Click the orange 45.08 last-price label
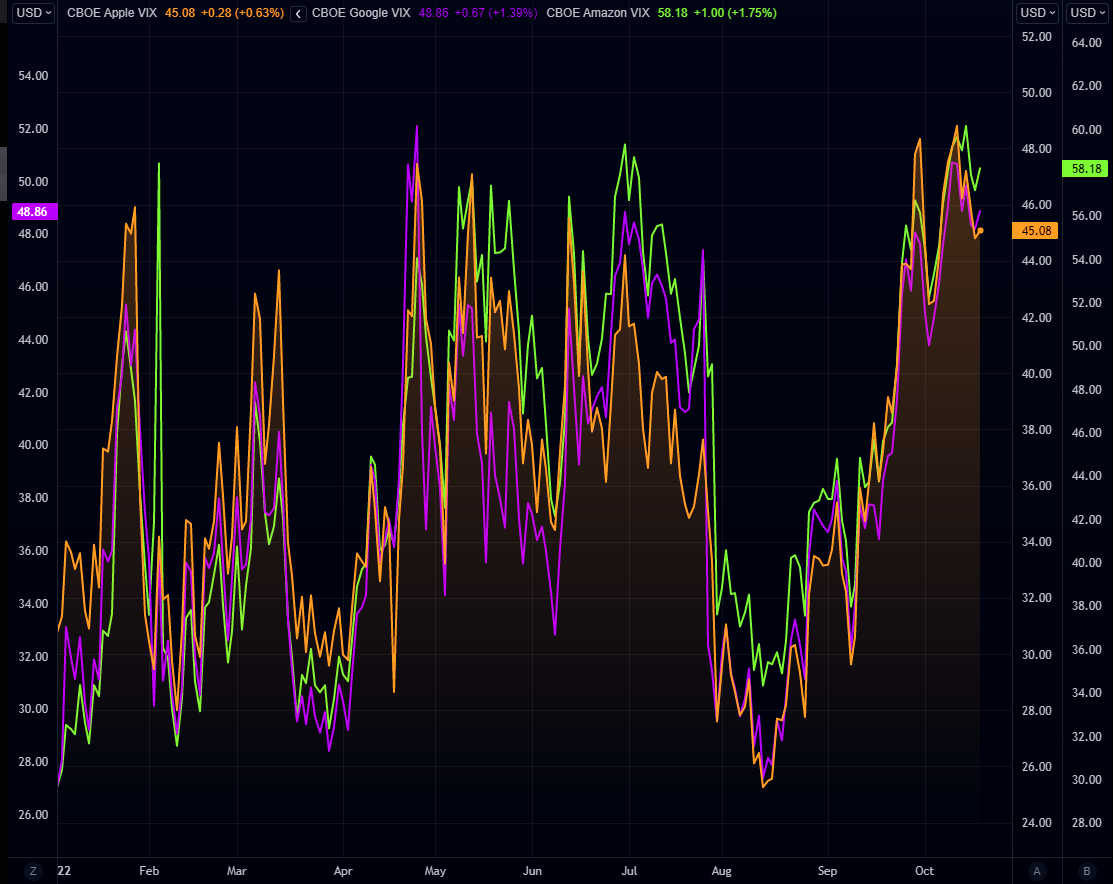1113x884 pixels. (x=1036, y=231)
